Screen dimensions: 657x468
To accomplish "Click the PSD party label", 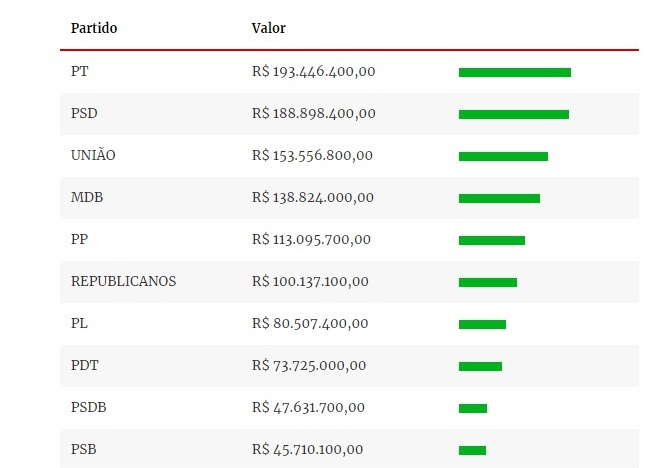I will tap(84, 114).
